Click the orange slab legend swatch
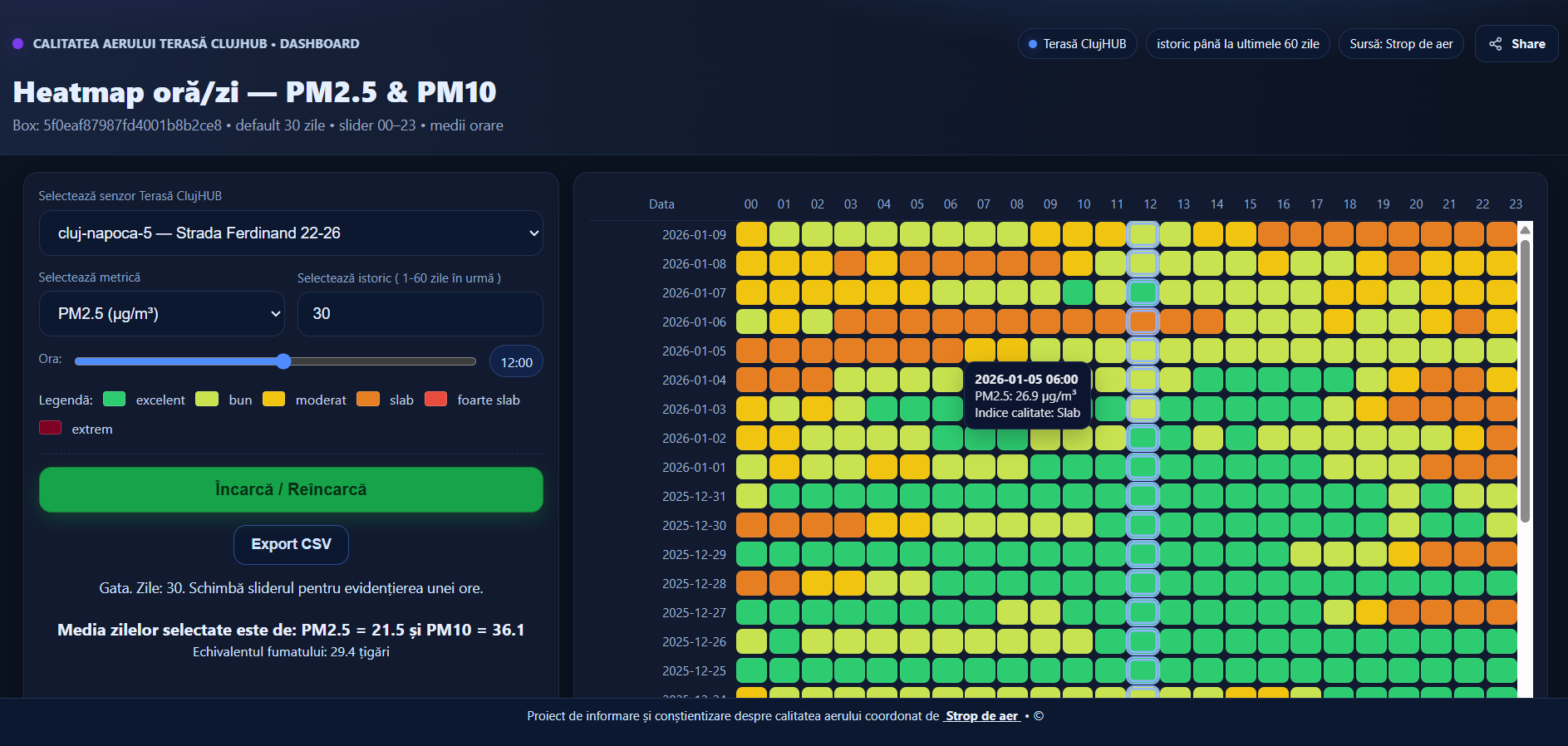 [x=368, y=400]
